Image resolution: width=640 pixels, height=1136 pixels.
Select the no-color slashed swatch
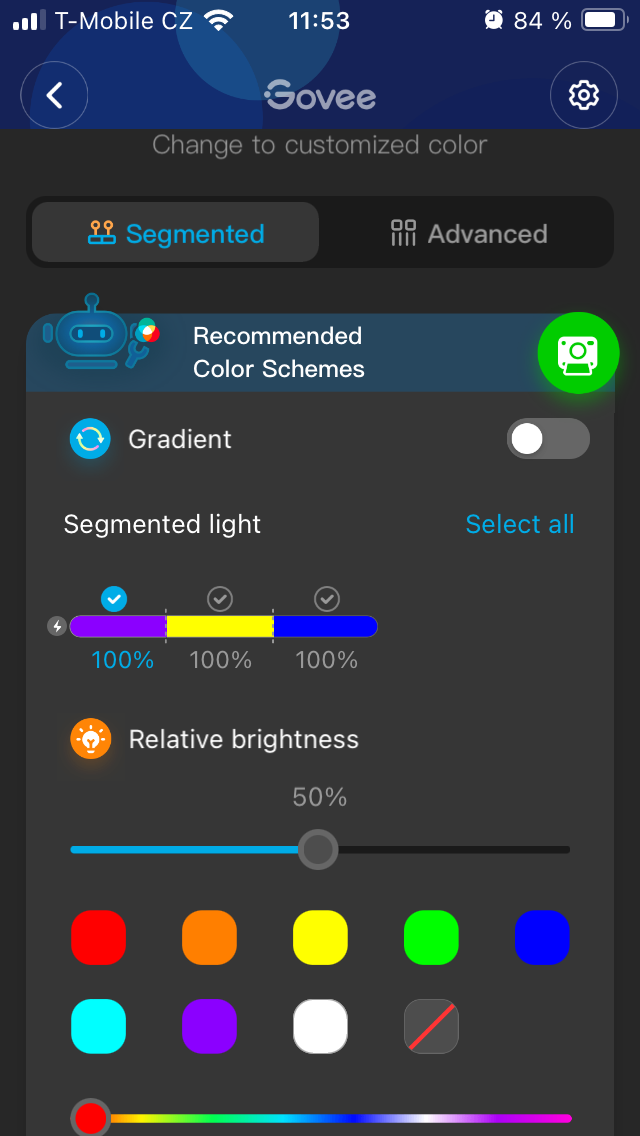[x=431, y=1026]
